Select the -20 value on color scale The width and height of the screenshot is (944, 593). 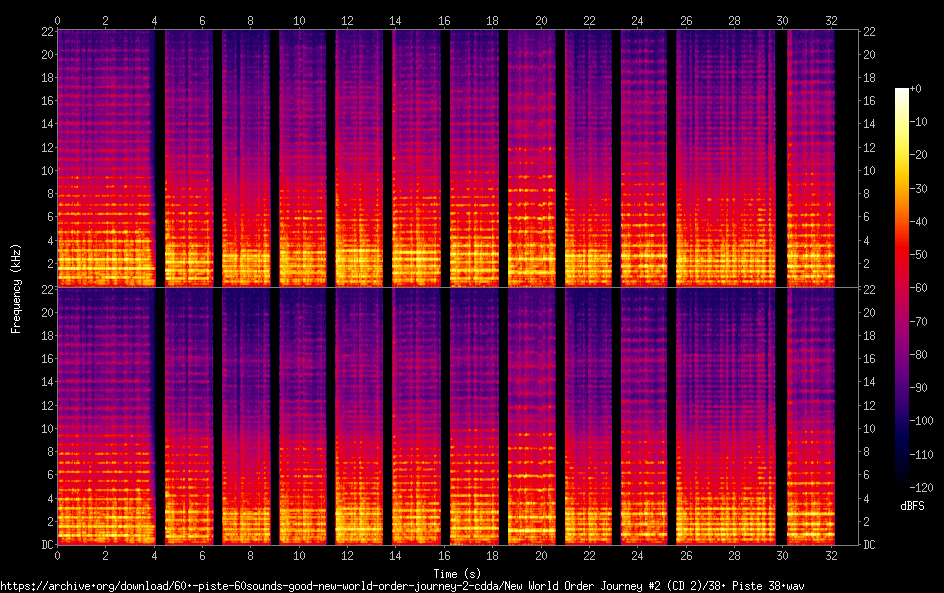click(x=919, y=155)
